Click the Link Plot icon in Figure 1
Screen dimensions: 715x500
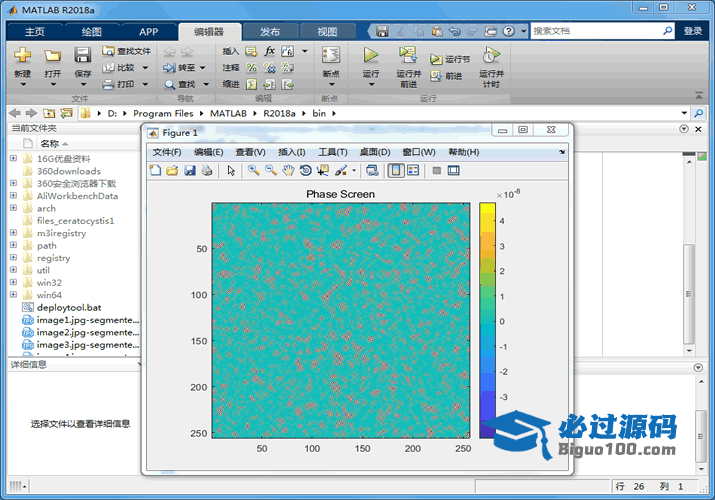(372, 170)
